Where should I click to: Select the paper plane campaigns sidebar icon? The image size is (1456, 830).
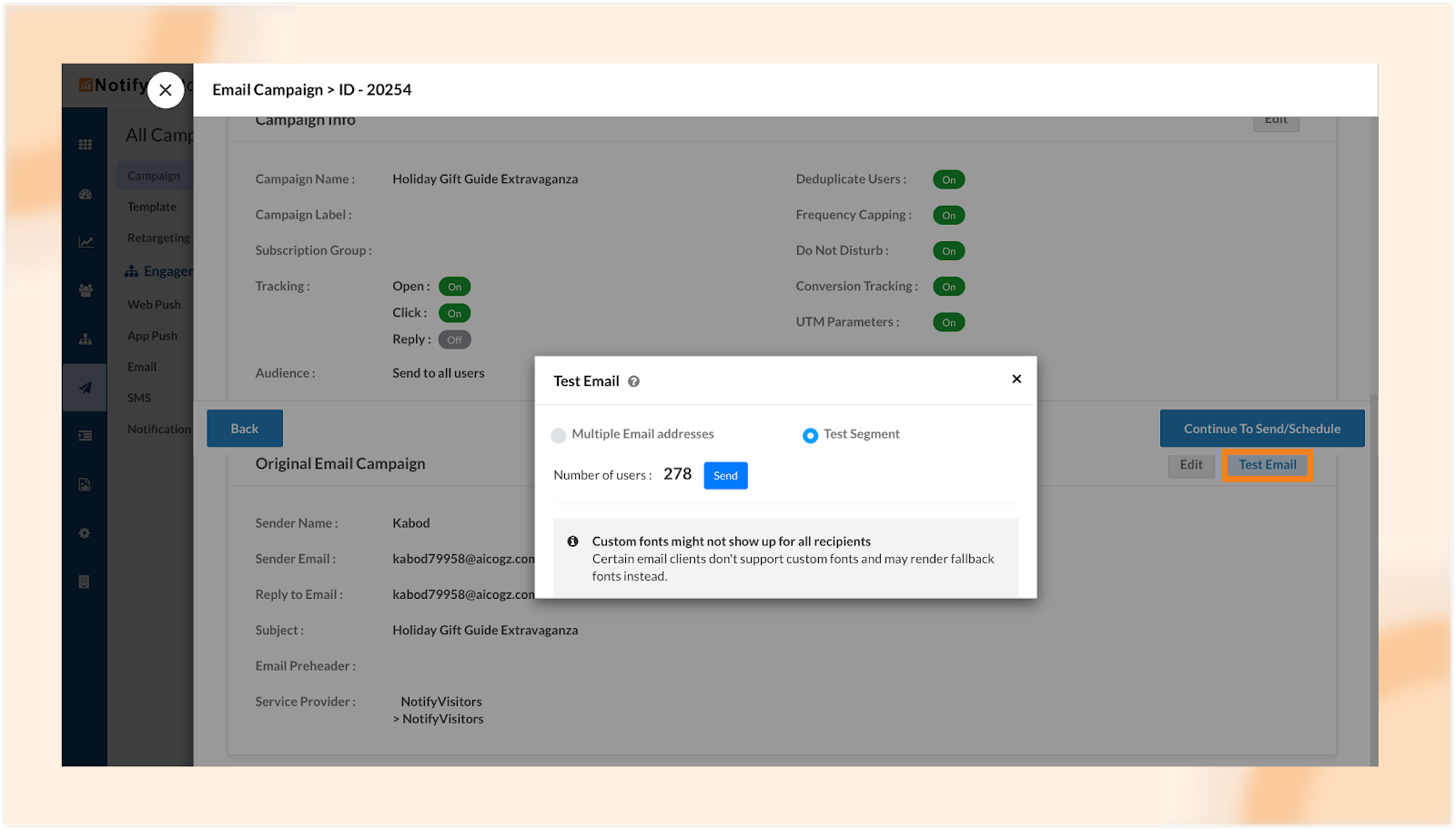click(x=86, y=388)
